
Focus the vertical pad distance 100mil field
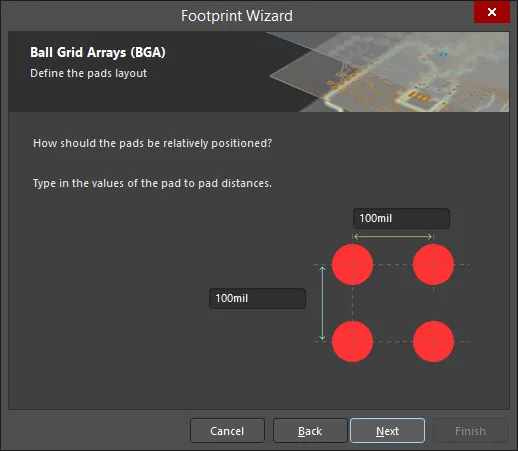257,298
